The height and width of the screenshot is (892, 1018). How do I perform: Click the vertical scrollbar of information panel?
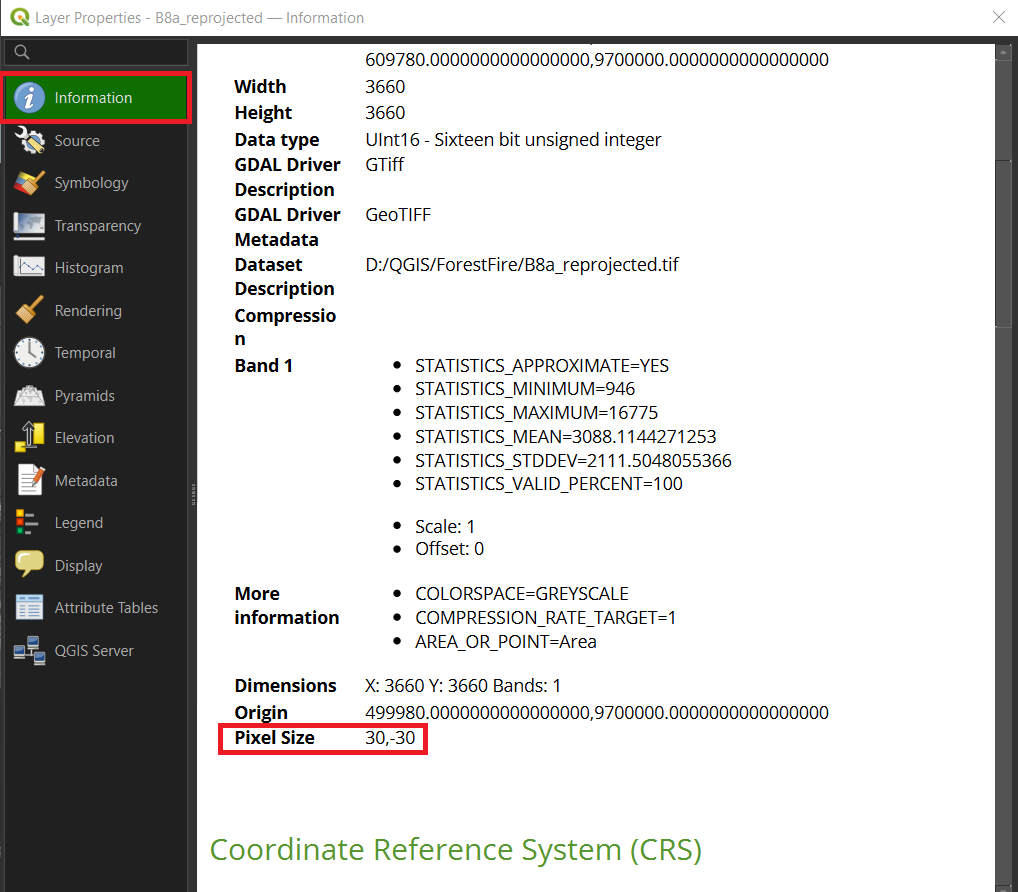point(1005,240)
